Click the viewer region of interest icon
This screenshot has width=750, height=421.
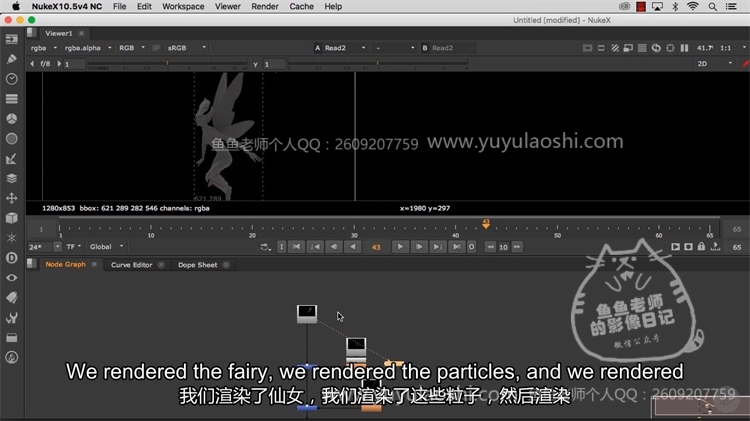(x=601, y=48)
